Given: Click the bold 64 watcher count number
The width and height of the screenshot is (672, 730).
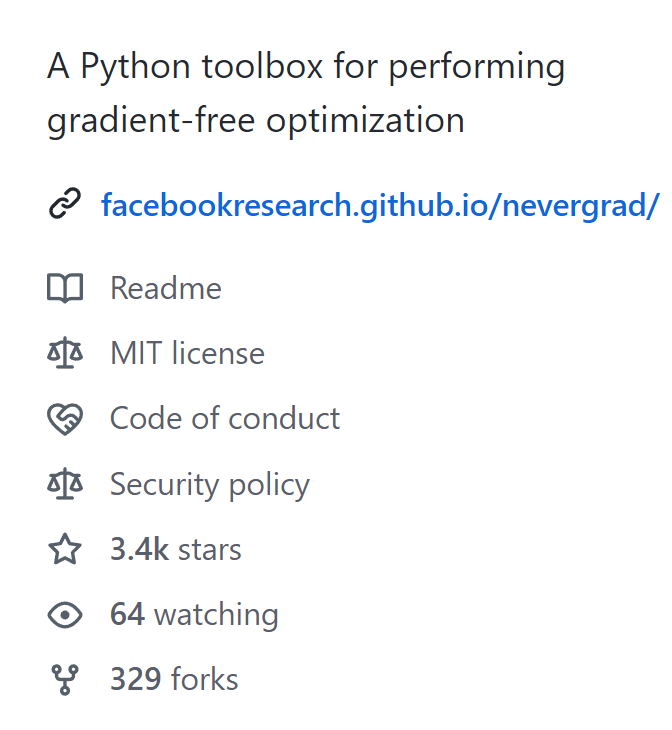Looking at the screenshot, I should tap(127, 614).
